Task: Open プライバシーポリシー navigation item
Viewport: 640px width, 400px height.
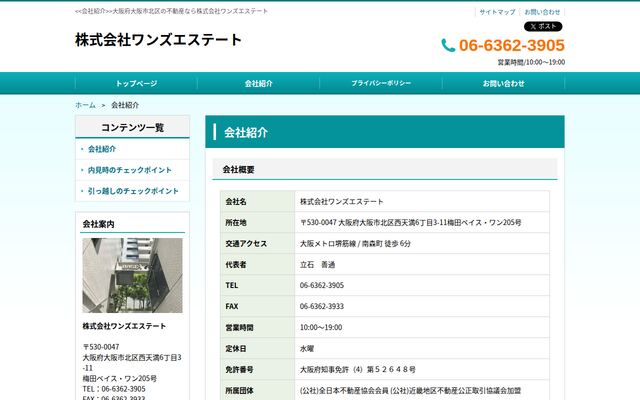Action: coord(381,83)
